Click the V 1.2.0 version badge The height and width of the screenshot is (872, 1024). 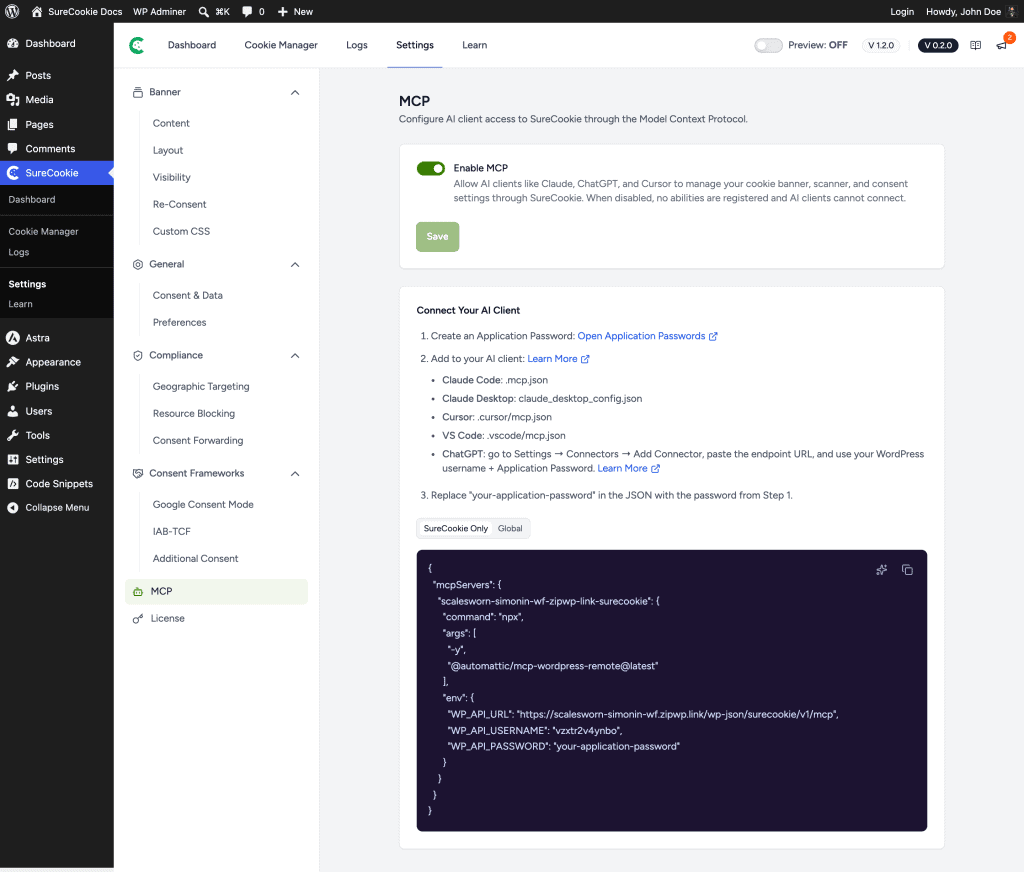[881, 45]
